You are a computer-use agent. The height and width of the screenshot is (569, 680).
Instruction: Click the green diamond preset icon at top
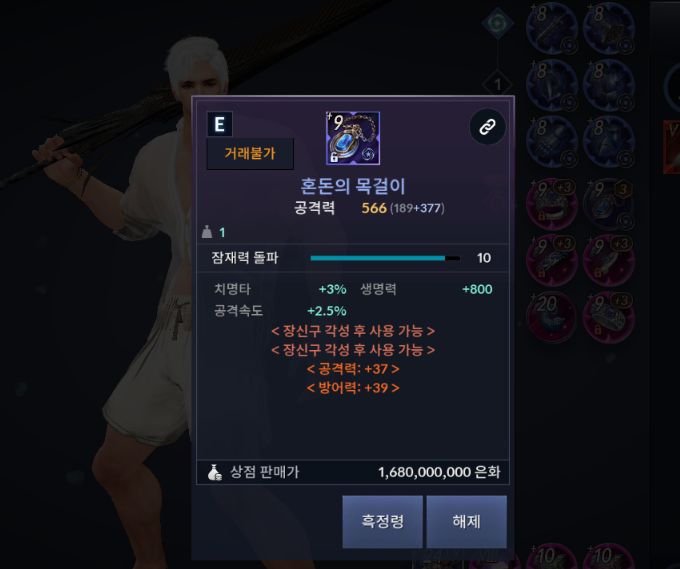pos(498,23)
